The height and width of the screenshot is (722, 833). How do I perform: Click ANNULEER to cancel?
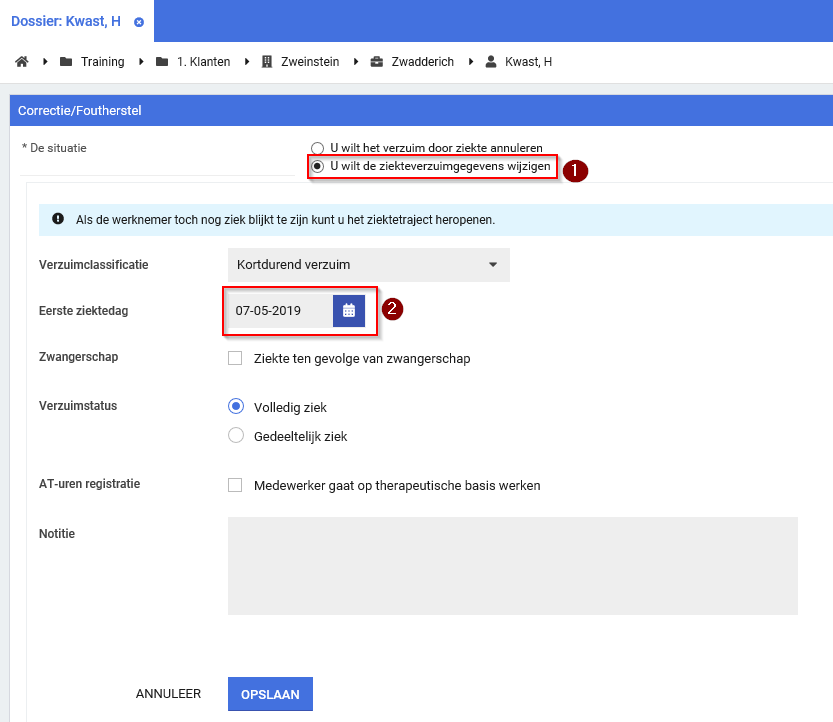click(x=168, y=694)
